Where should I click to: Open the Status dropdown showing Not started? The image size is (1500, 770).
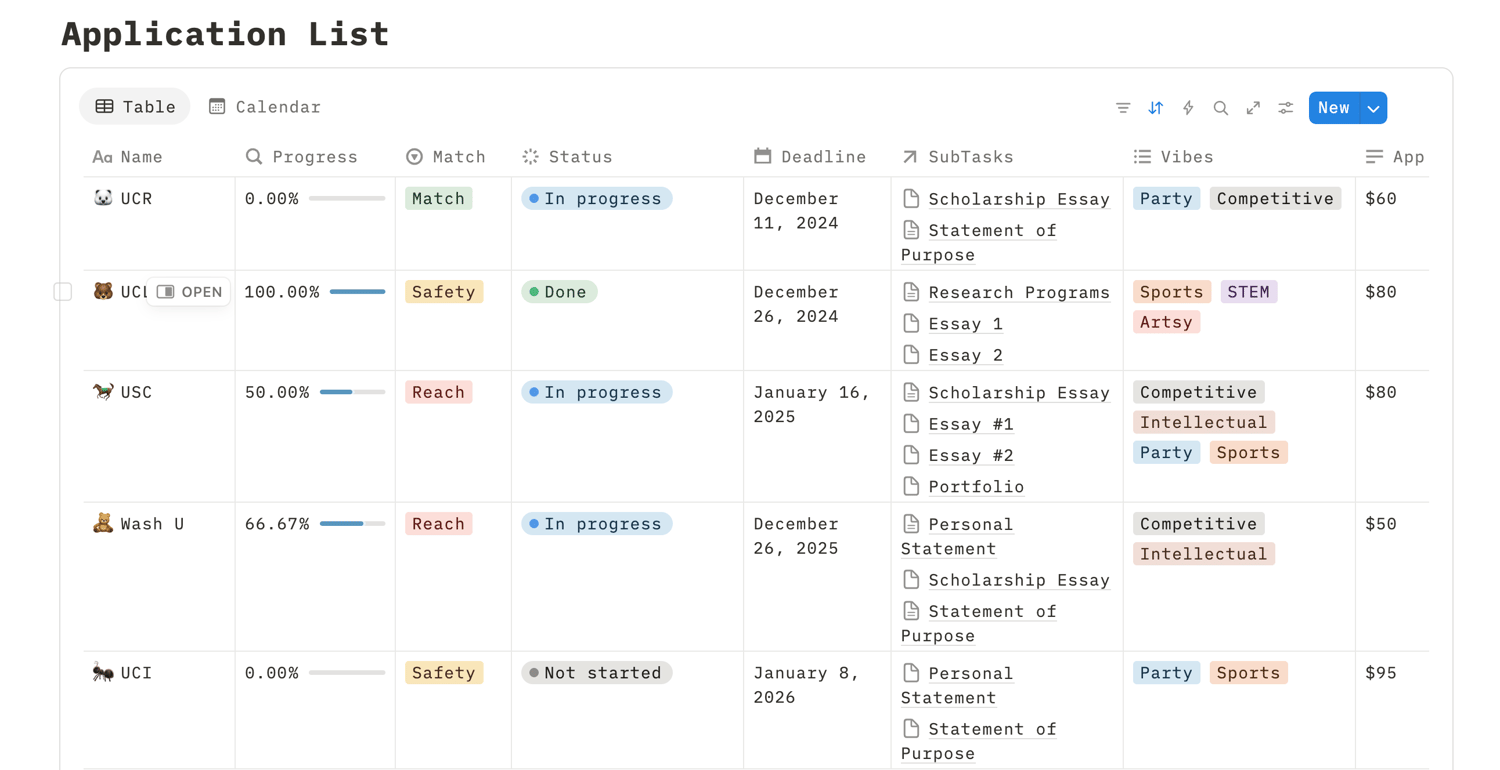(x=596, y=673)
